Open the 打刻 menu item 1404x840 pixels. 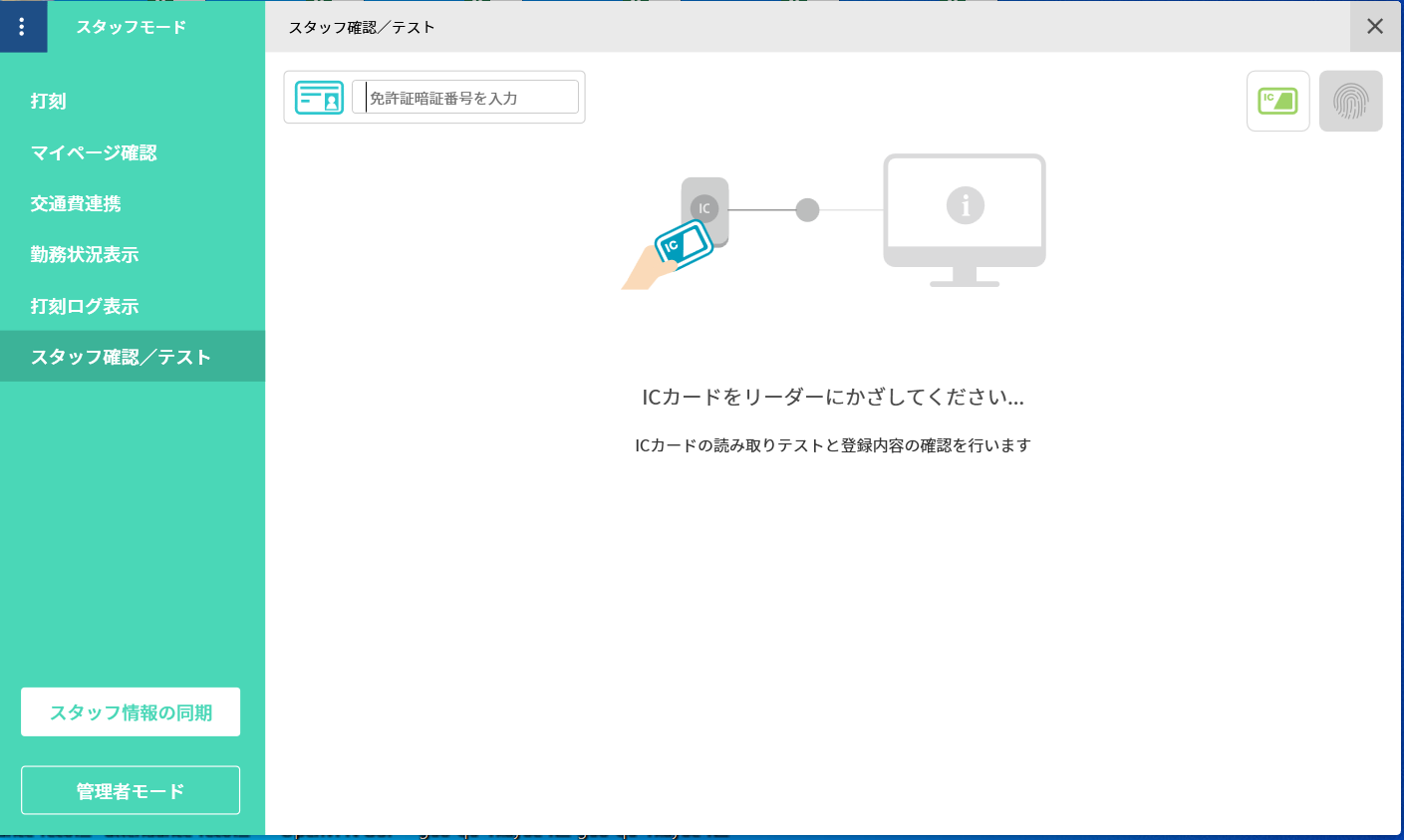(x=133, y=101)
